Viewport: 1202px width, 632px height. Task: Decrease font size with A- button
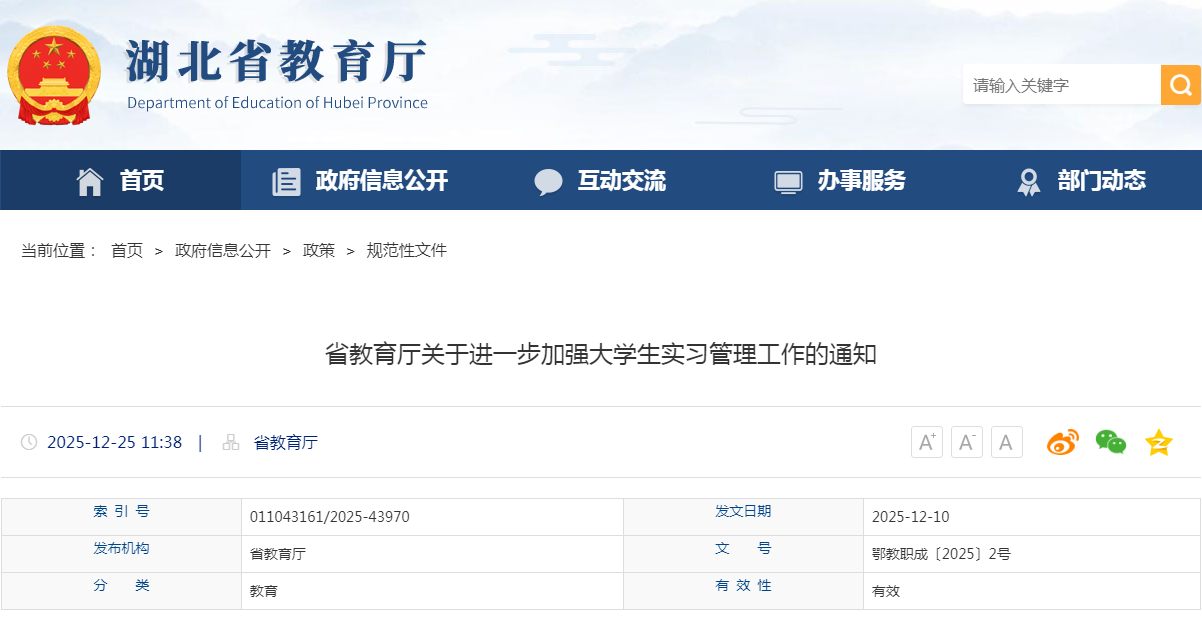pyautogui.click(x=966, y=442)
